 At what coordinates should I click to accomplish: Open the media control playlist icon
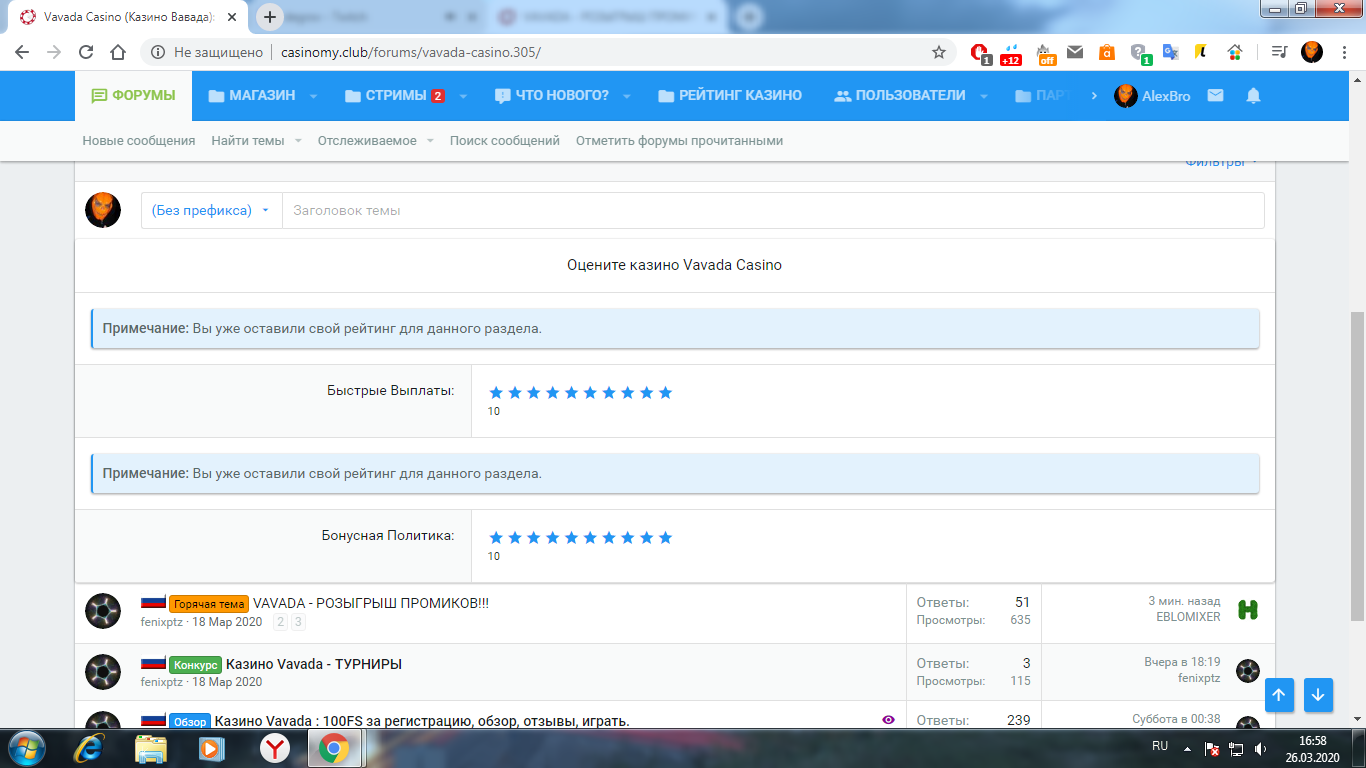1279,52
